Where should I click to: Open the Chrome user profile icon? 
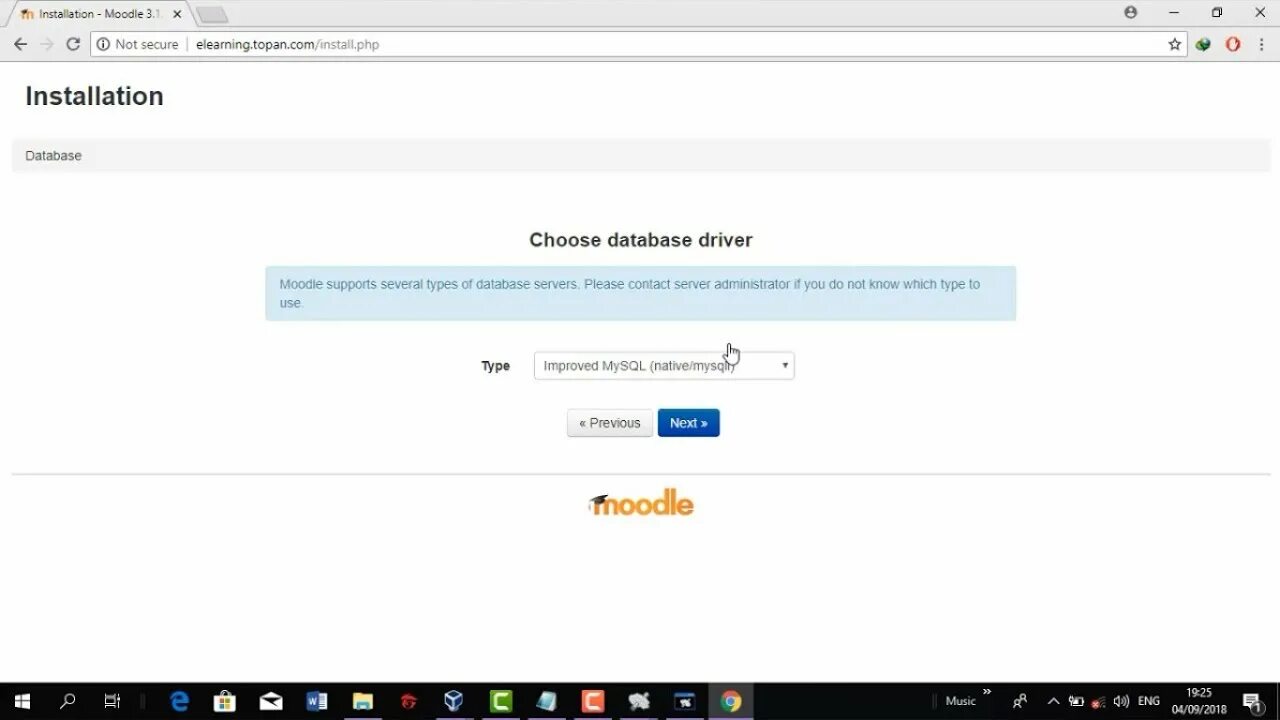(x=1131, y=13)
